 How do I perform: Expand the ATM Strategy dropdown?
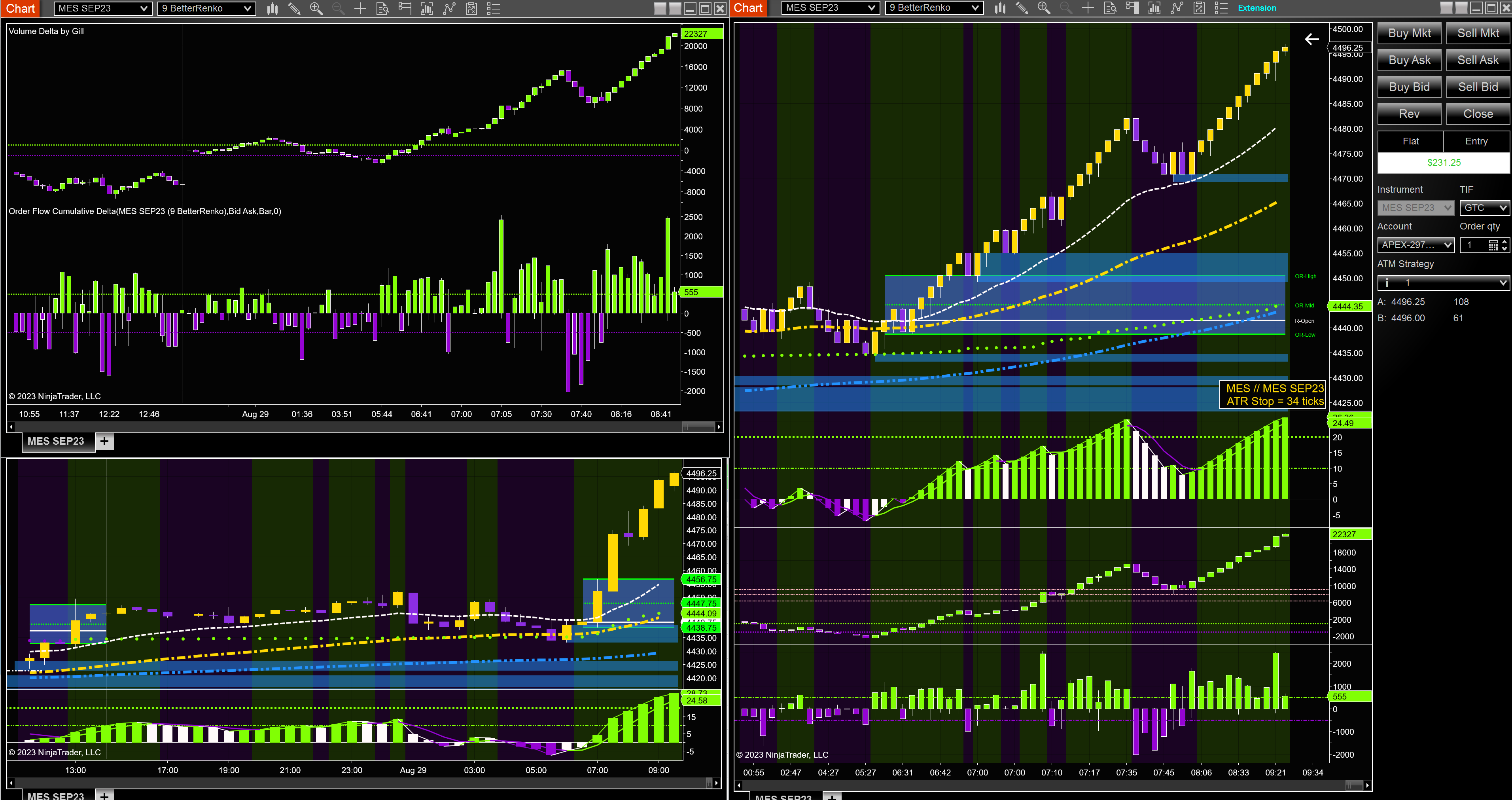coord(1443,282)
